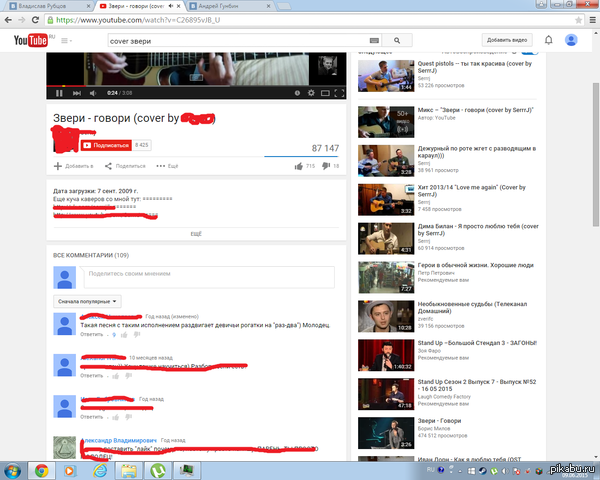
Task: Open the 'Ещё' more actions menu
Action: tap(167, 166)
